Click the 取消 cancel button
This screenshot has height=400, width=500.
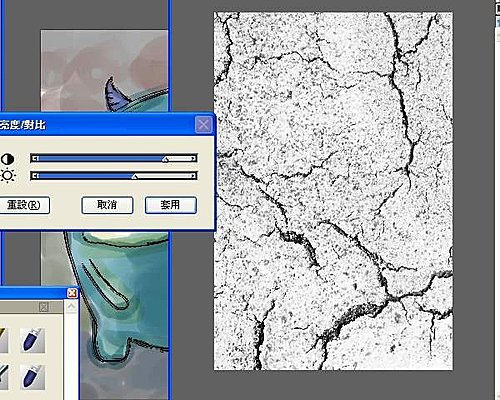coord(107,205)
